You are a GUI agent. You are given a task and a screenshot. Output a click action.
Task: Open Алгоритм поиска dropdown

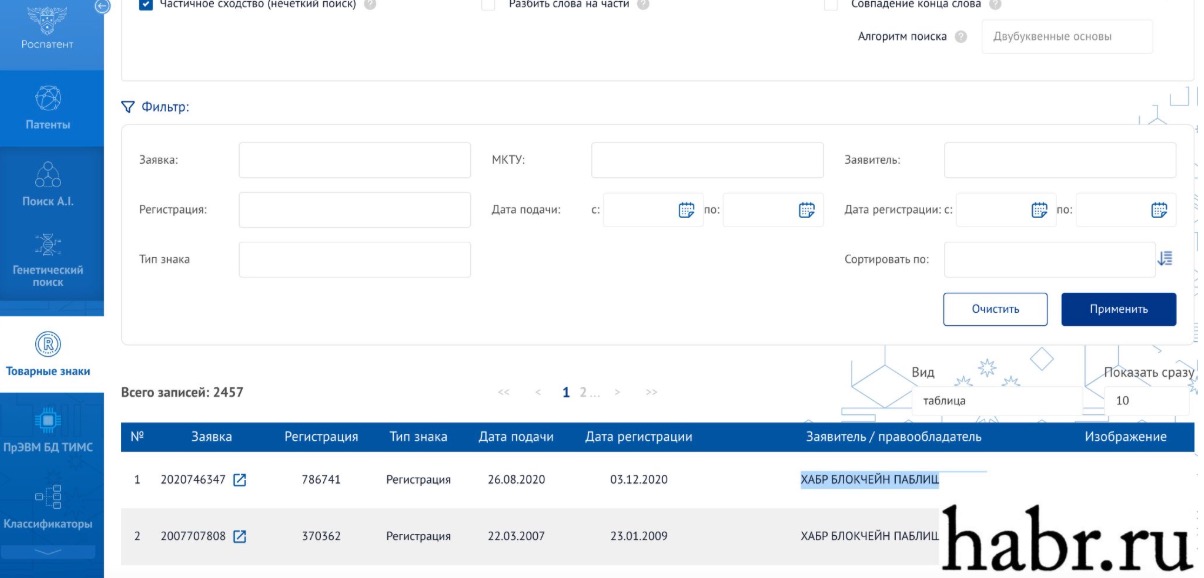tap(1067, 37)
